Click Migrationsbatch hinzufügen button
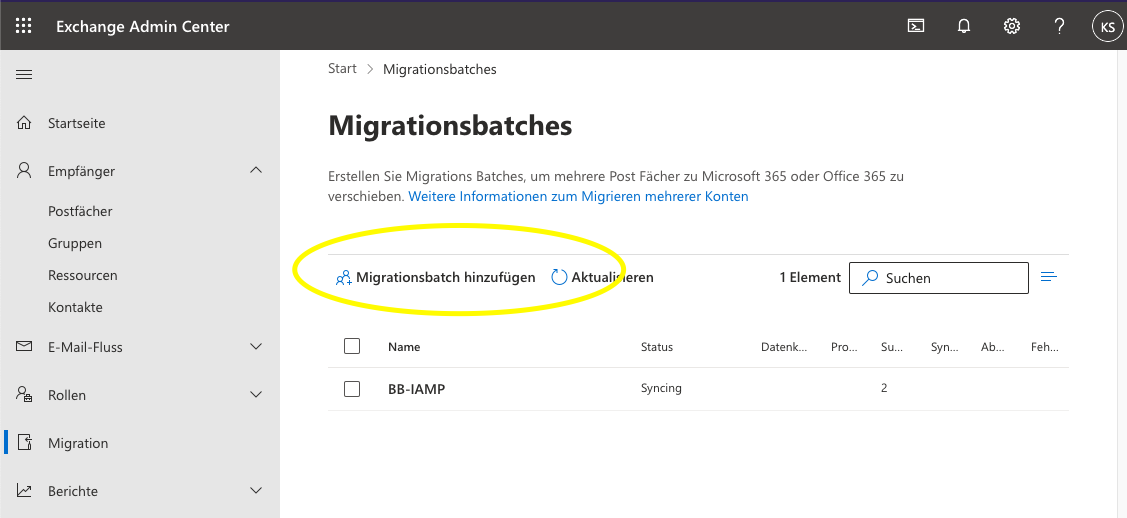1127x518 pixels. coord(436,277)
